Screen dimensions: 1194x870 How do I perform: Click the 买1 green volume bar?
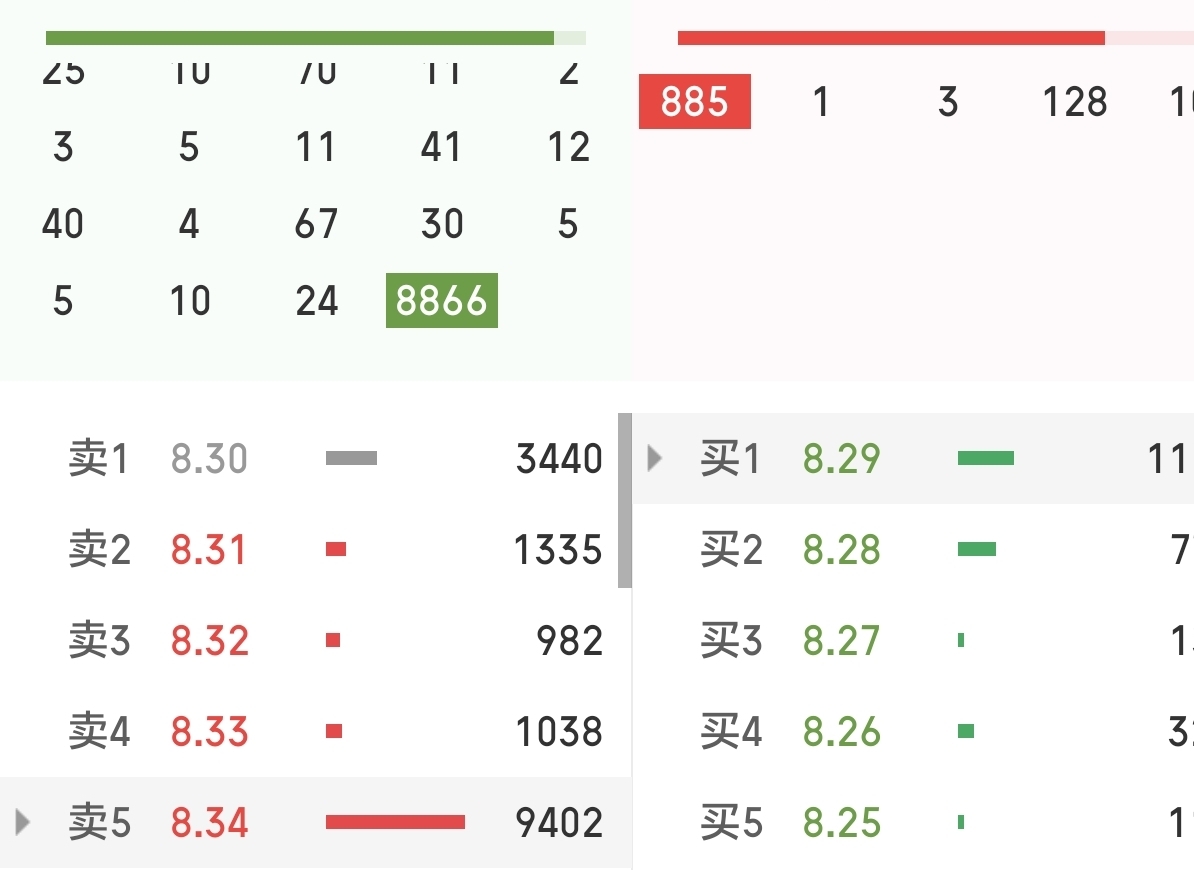[985, 458]
